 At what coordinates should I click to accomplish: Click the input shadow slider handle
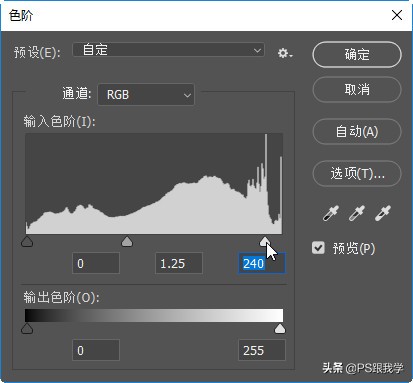pos(27,241)
